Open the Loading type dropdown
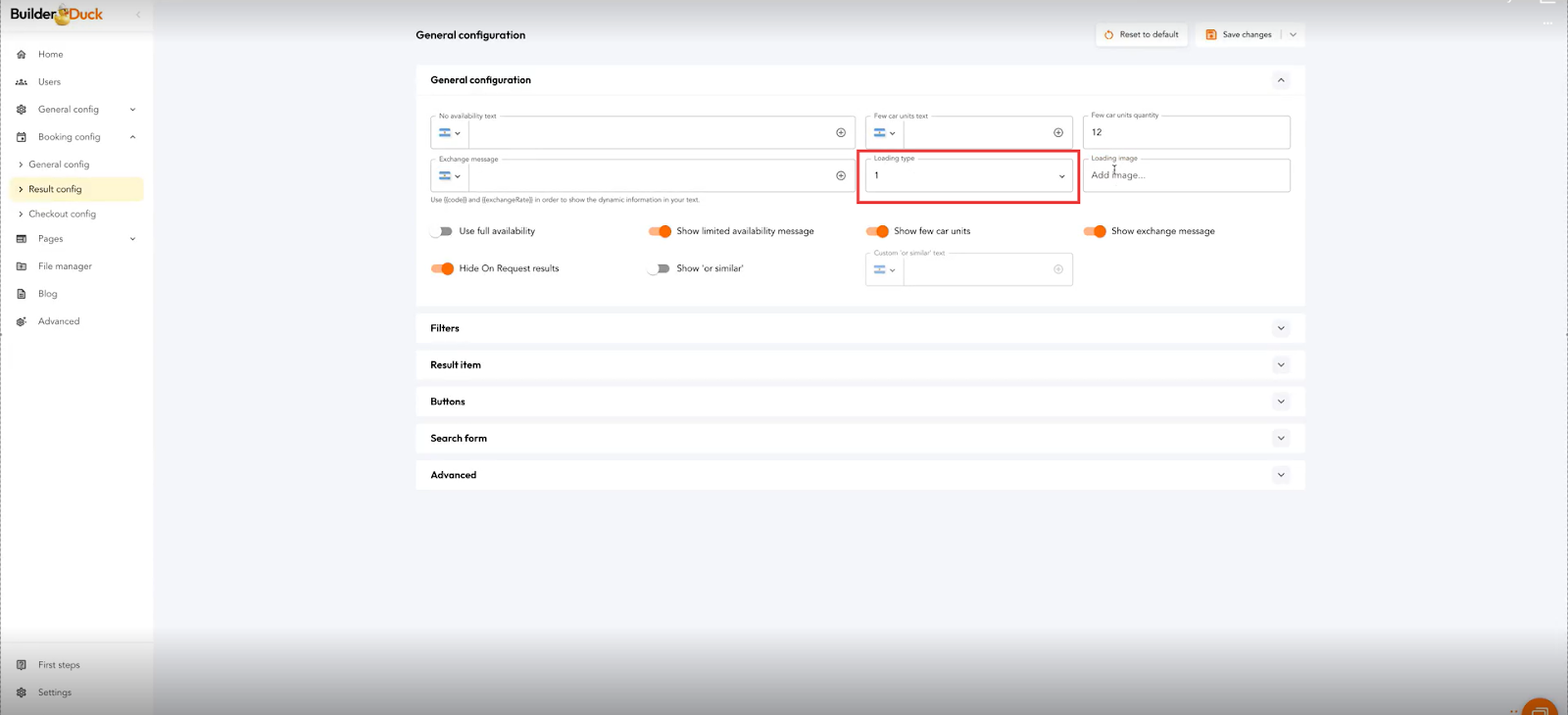 tap(968, 176)
